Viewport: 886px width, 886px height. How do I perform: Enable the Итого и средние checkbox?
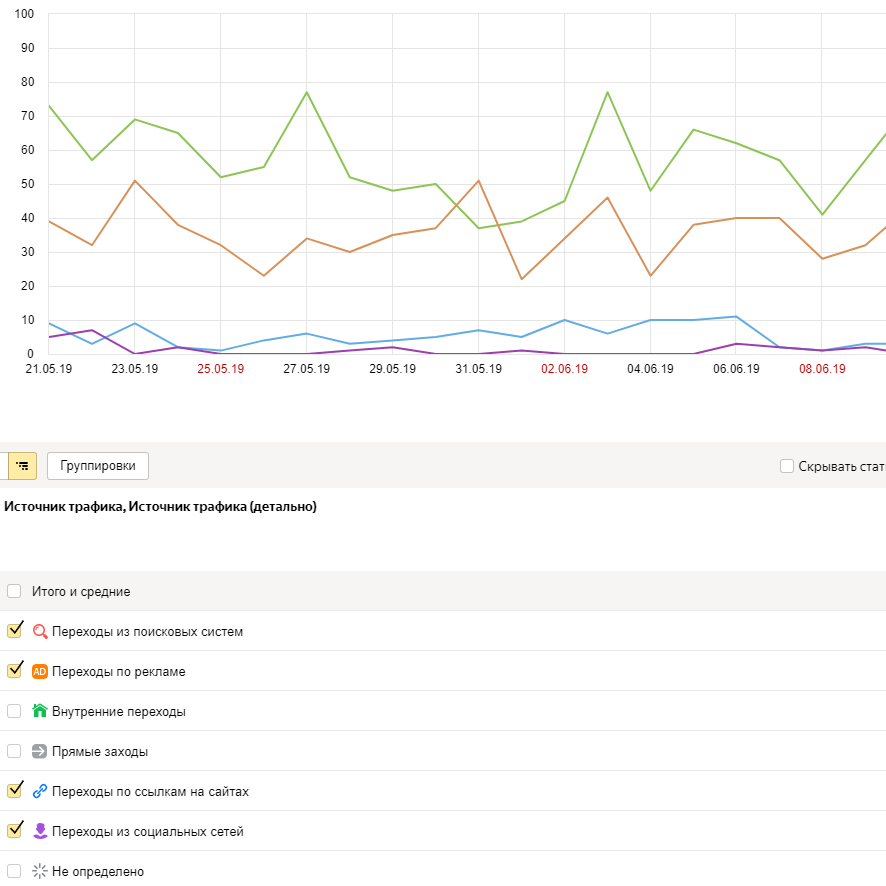coord(14,591)
